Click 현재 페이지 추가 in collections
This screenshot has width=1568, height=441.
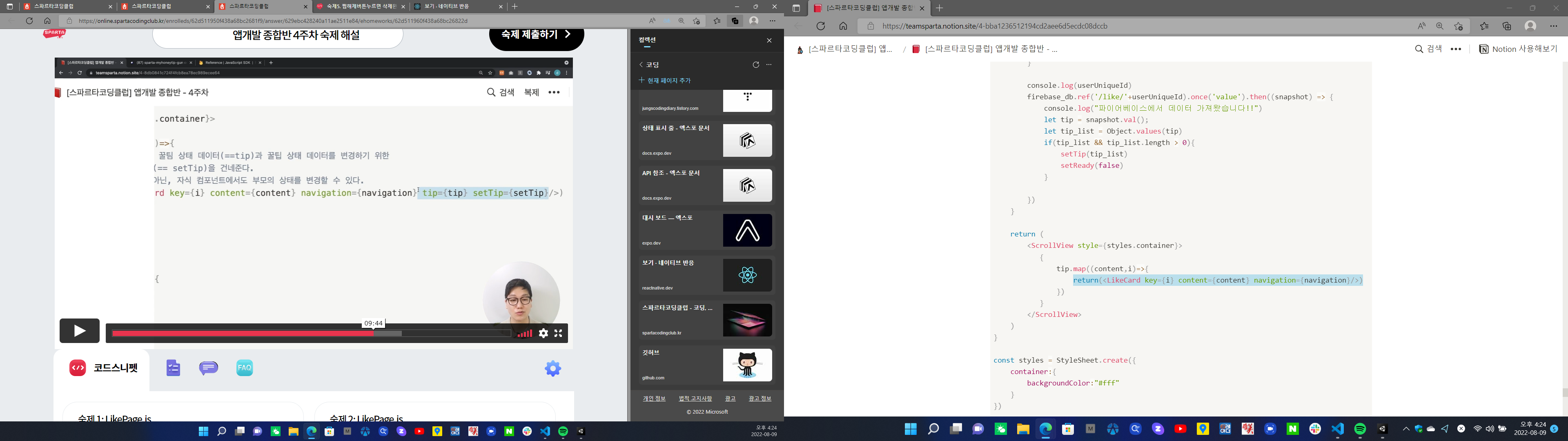(x=665, y=80)
